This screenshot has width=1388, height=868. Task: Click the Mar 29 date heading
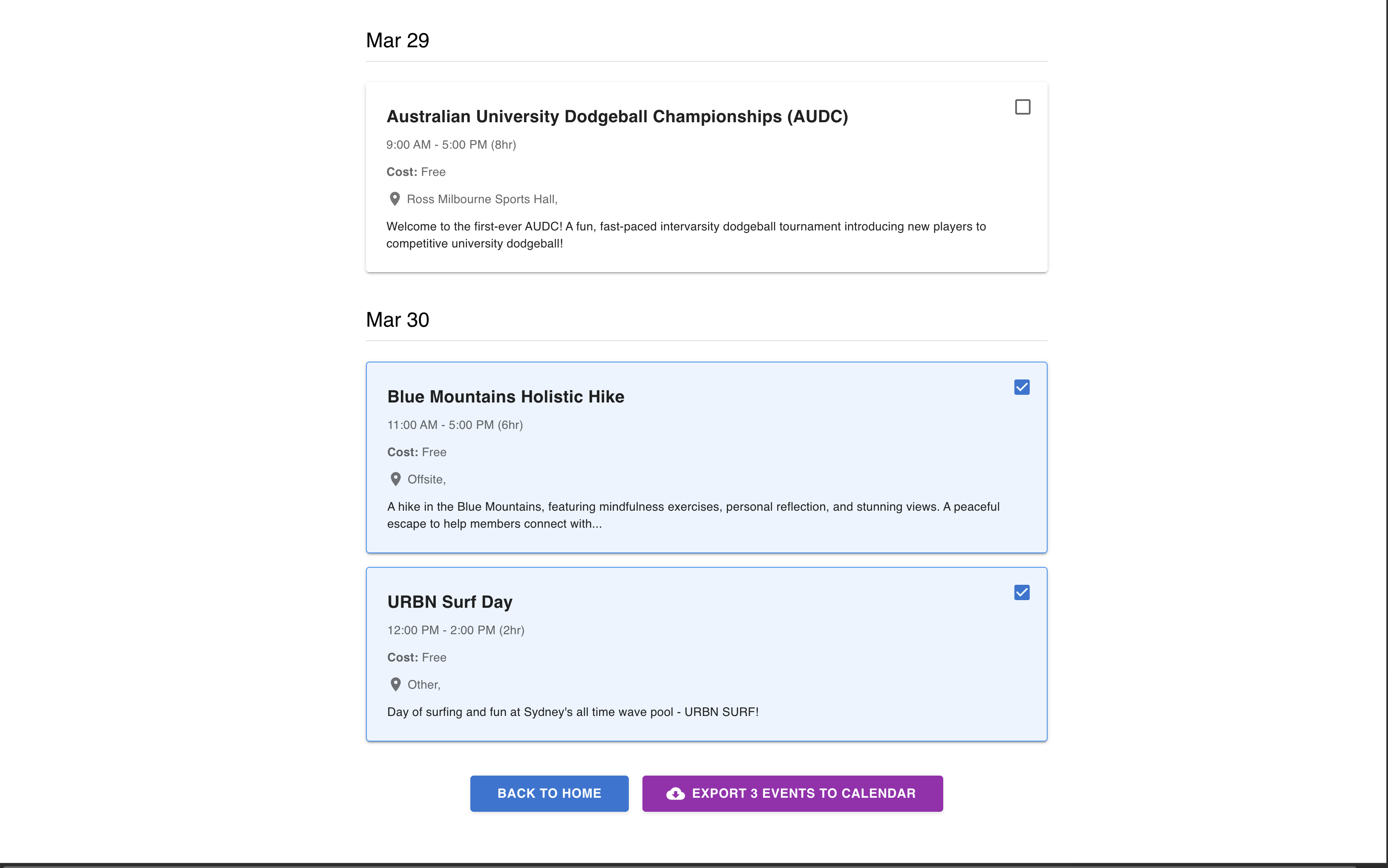pyautogui.click(x=397, y=41)
